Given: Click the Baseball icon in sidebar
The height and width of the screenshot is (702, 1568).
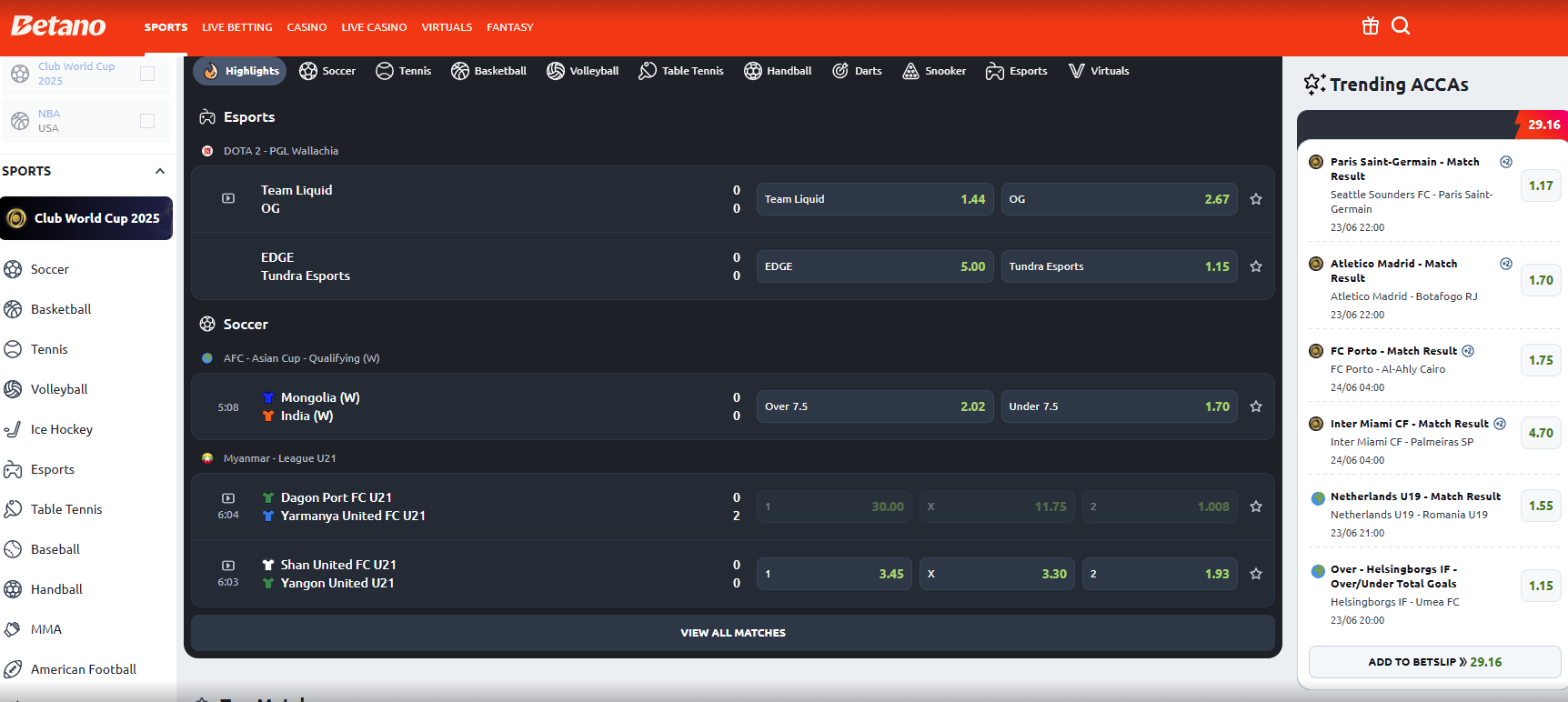Looking at the screenshot, I should pyautogui.click(x=13, y=549).
